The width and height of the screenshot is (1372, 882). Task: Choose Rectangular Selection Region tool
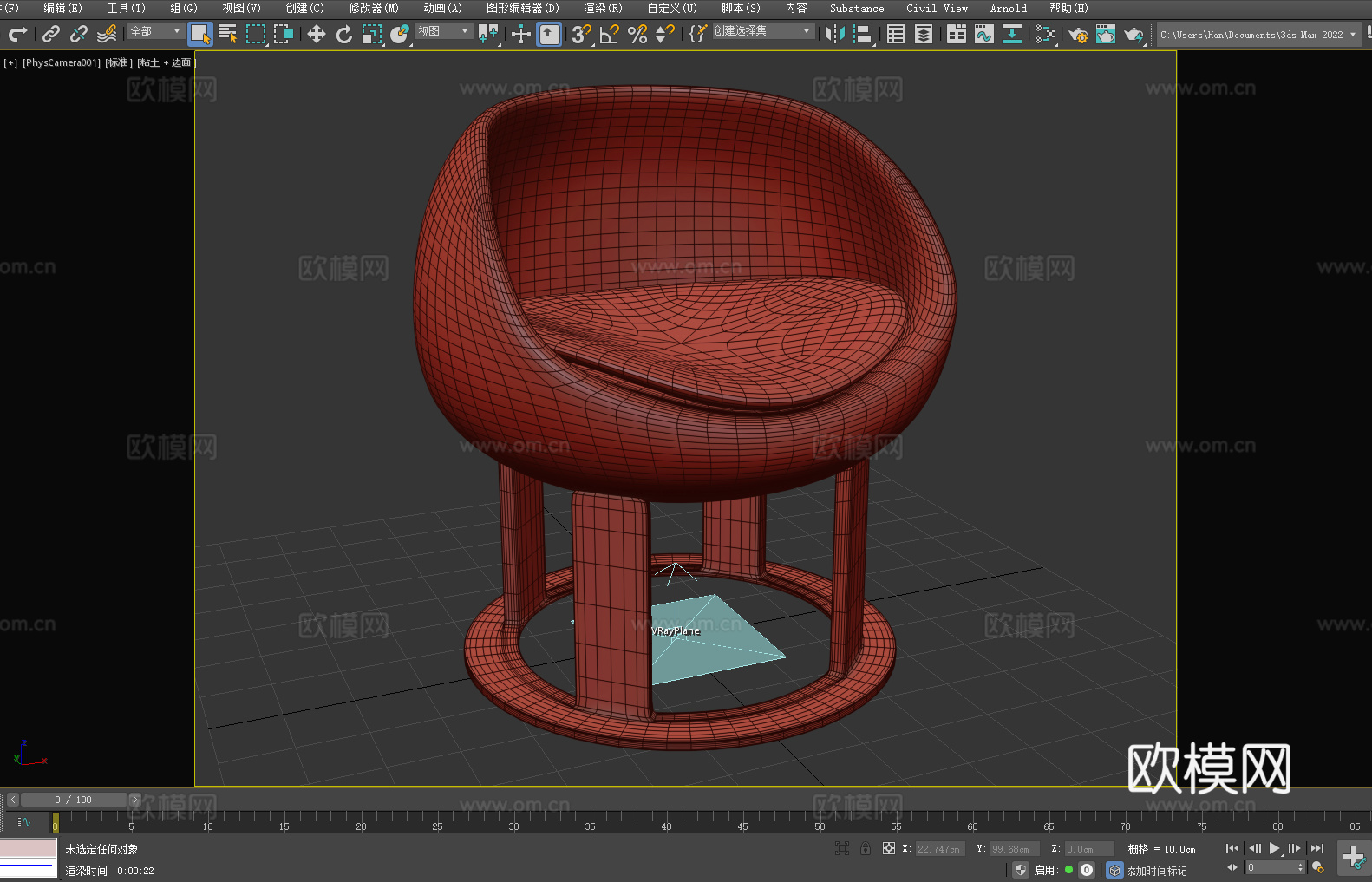[256, 34]
